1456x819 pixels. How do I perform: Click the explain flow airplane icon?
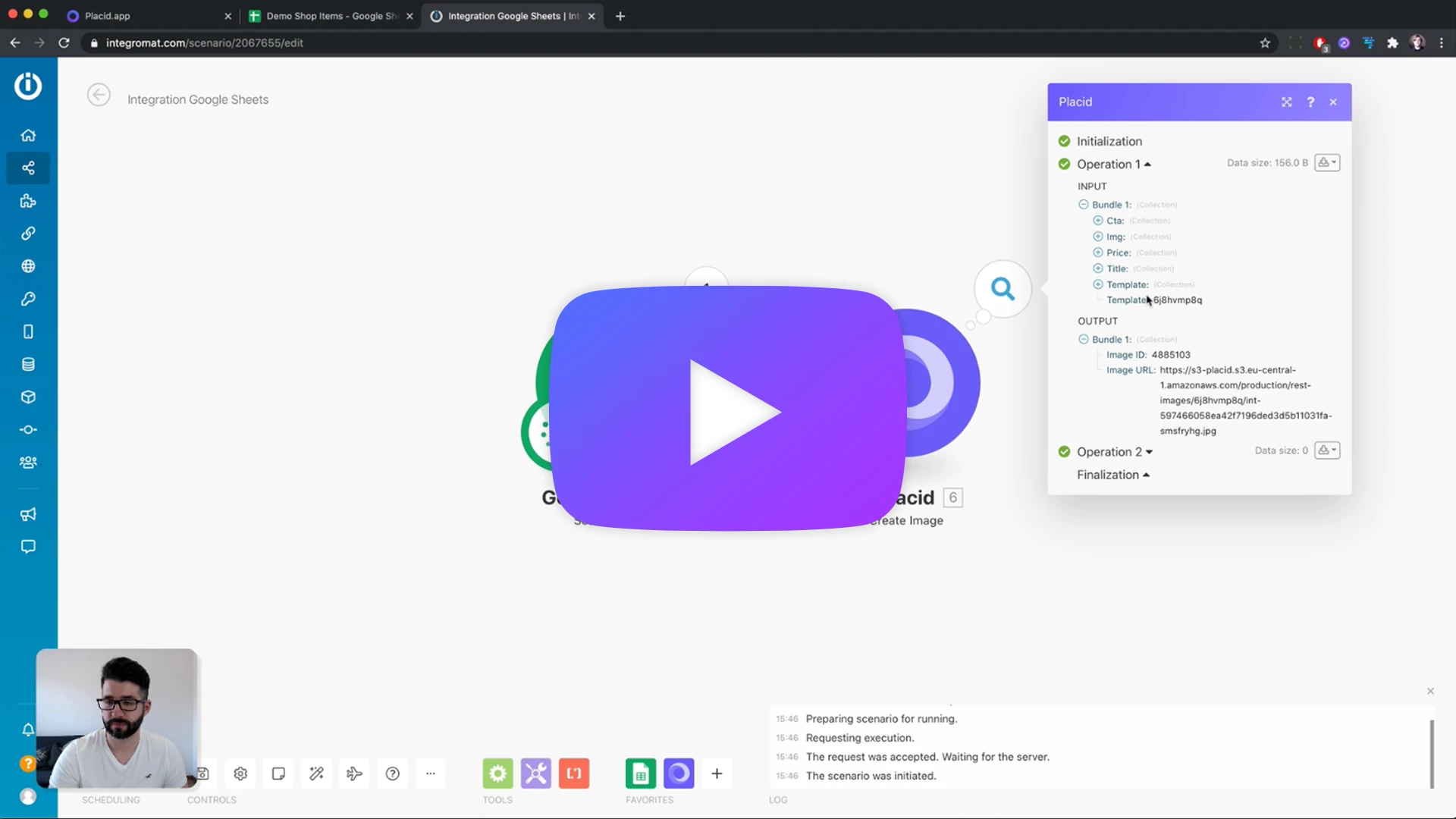click(x=354, y=773)
